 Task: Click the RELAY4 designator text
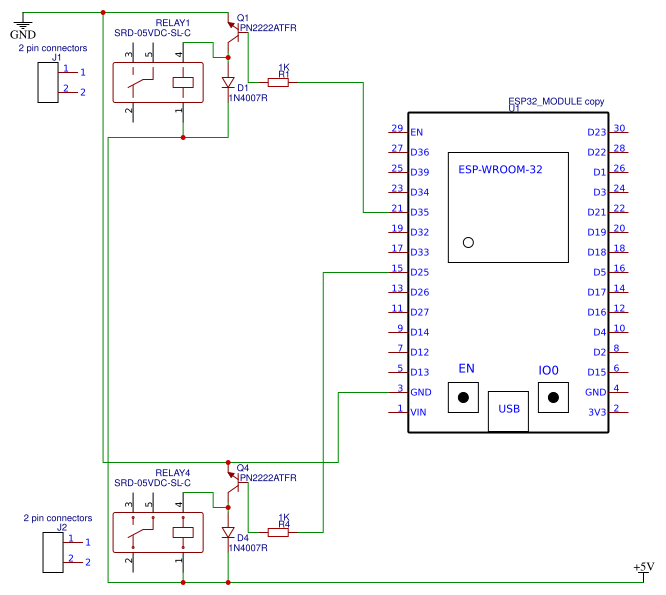173,473
